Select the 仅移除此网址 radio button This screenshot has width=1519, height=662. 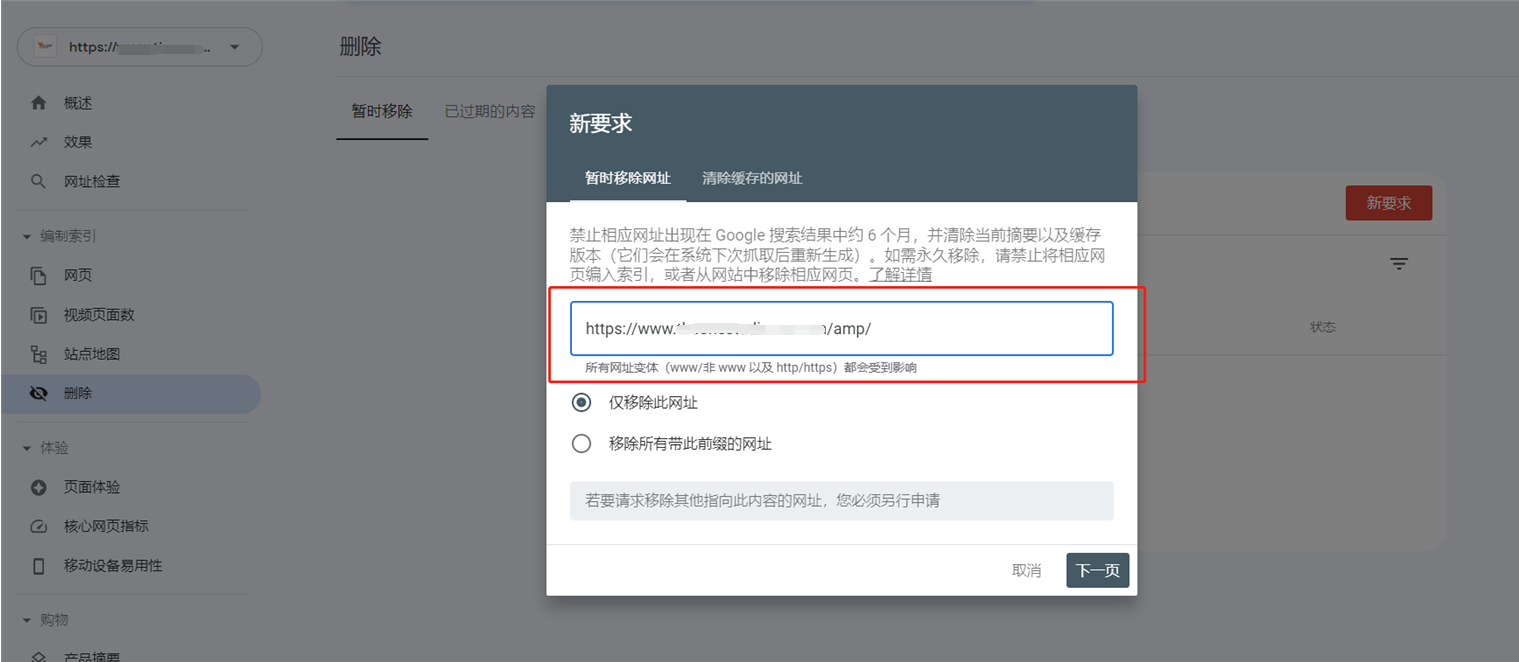click(581, 403)
